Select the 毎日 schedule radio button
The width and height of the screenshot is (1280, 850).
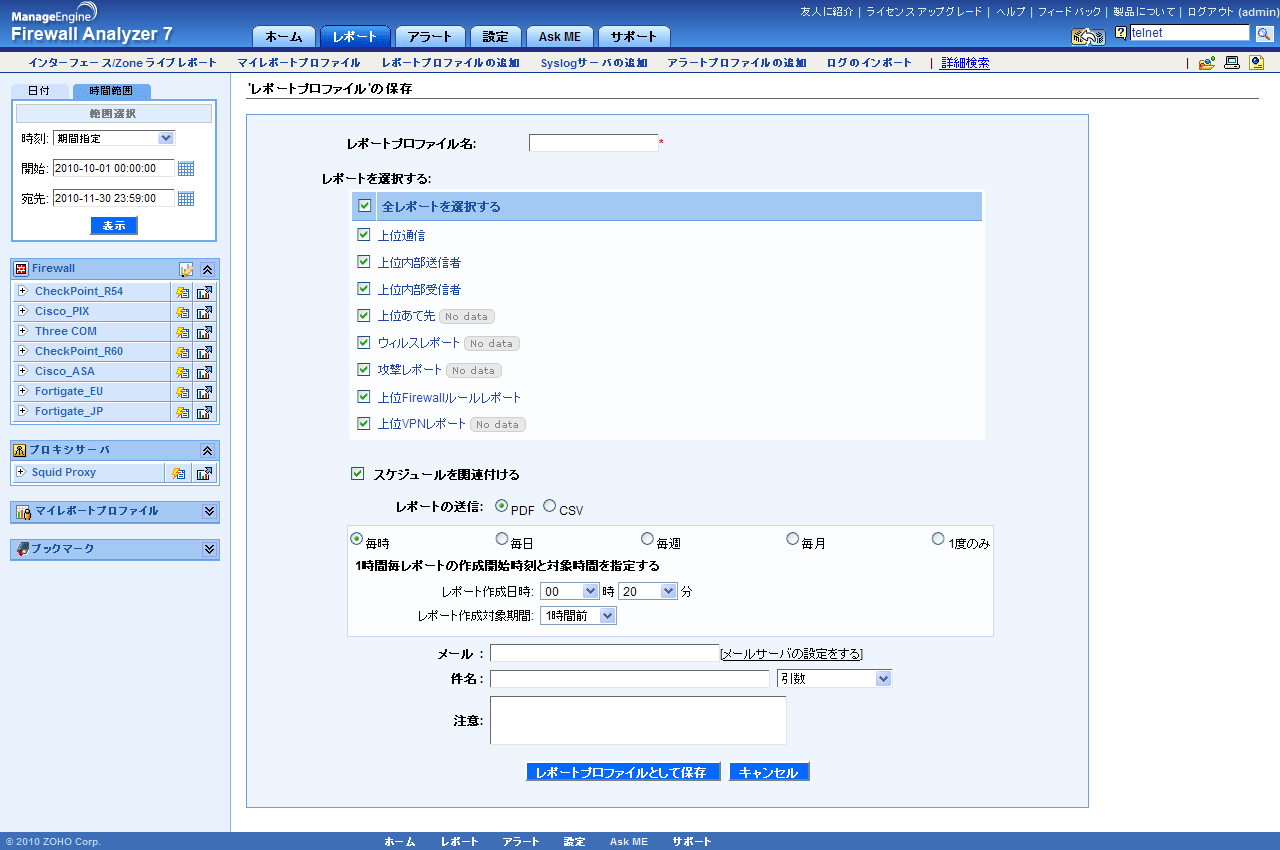[502, 539]
